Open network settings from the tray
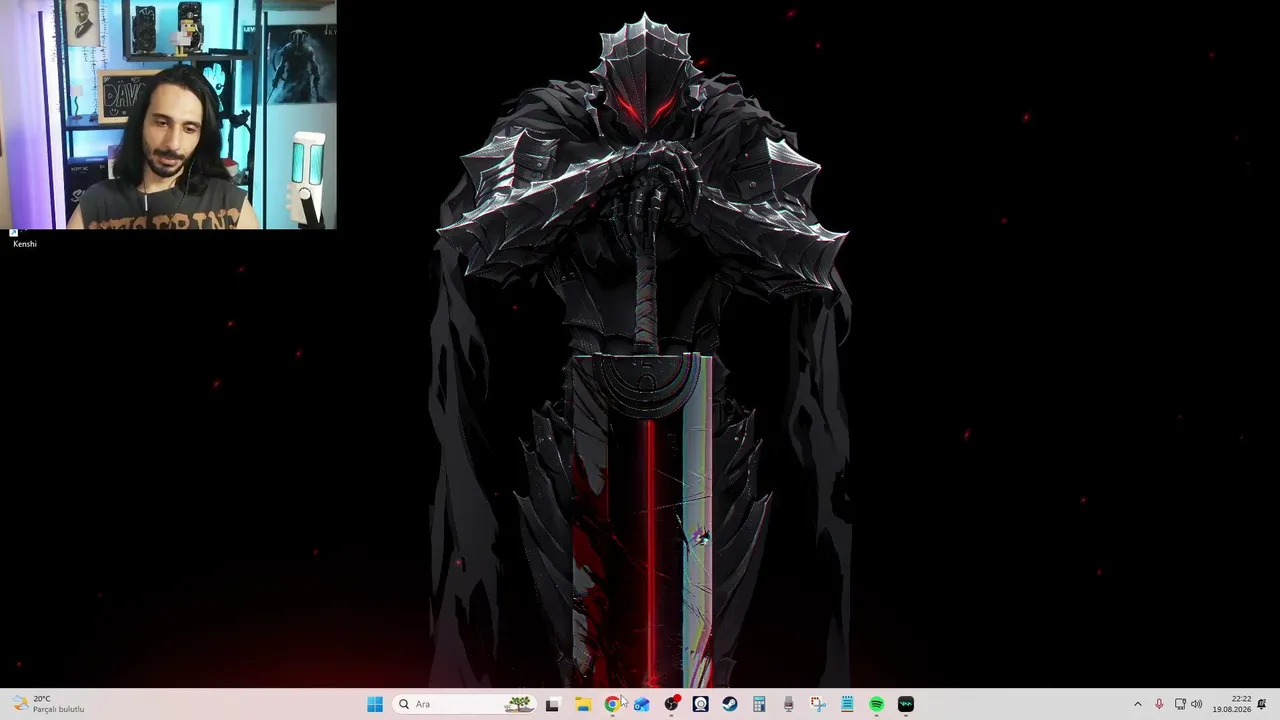1280x720 pixels. point(1180,704)
